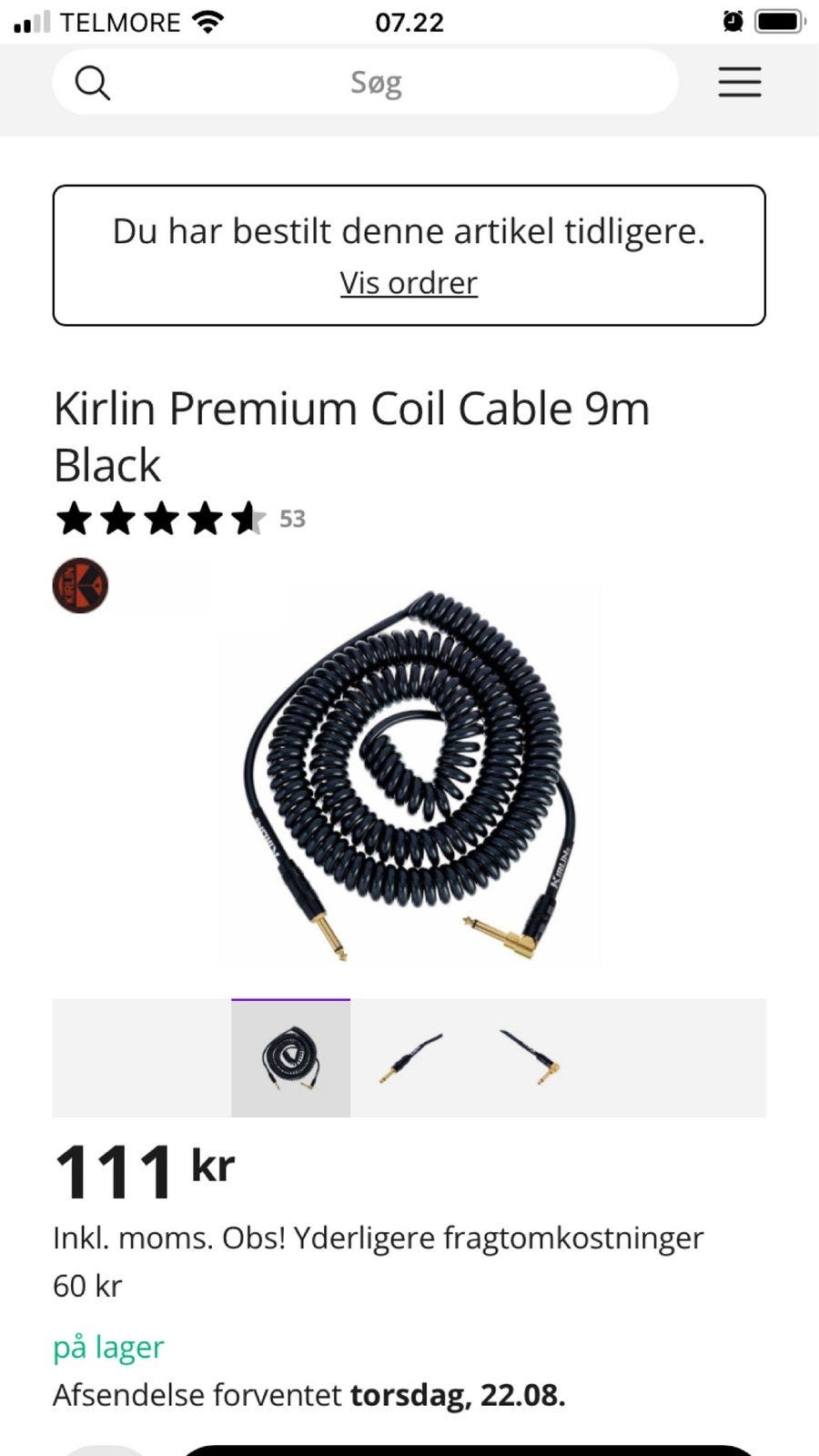
Task: Select the coiled cable thumbnail
Action: pyautogui.click(x=290, y=1058)
